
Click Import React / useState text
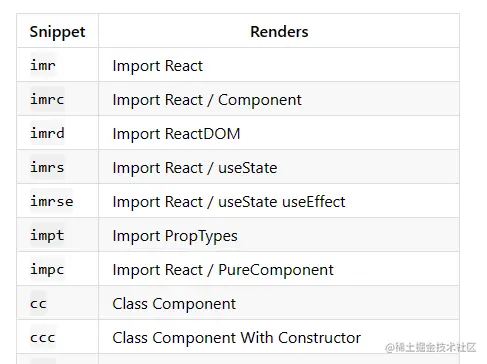(x=195, y=168)
